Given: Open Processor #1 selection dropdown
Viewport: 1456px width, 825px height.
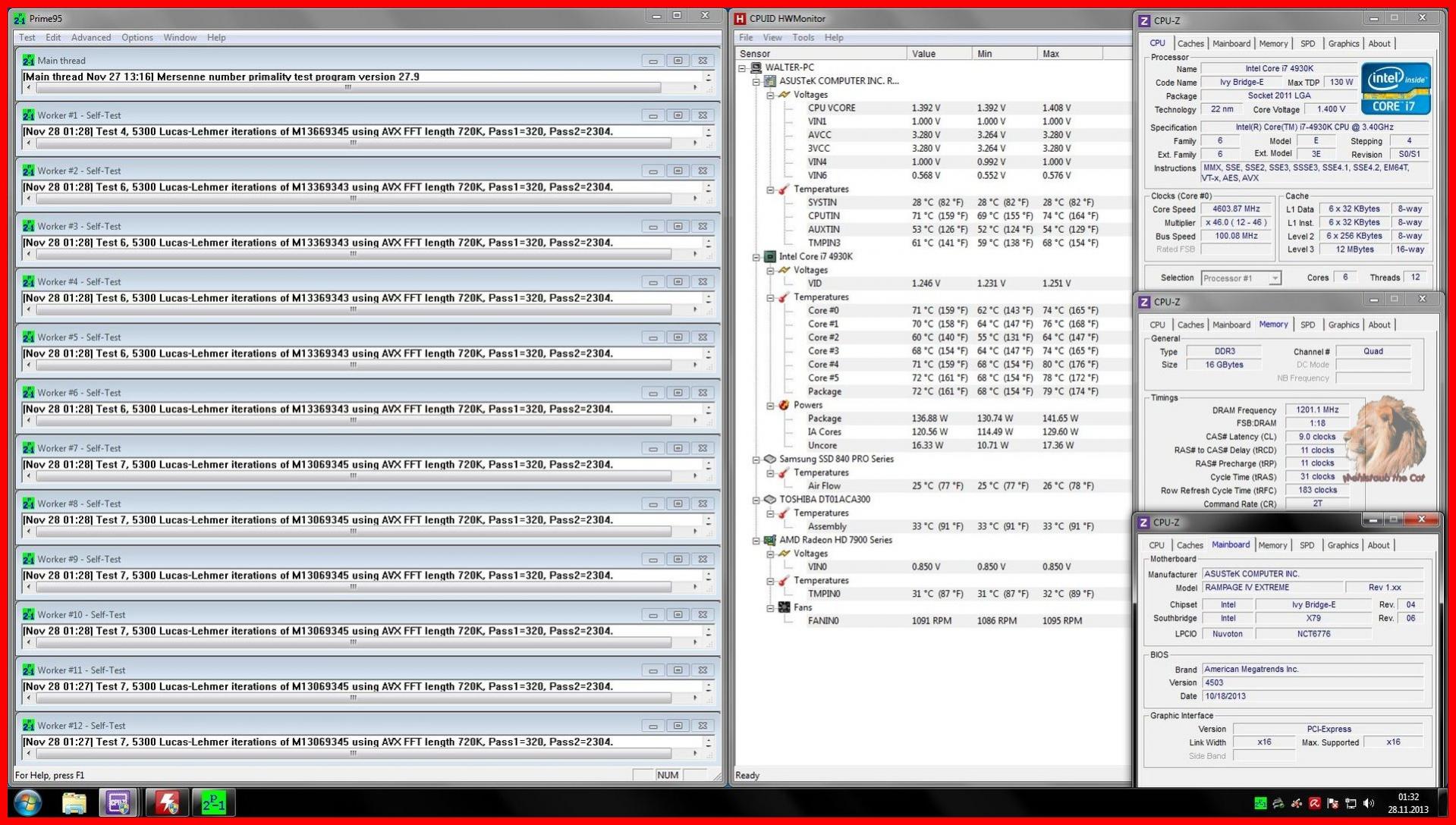Looking at the screenshot, I should point(1275,278).
